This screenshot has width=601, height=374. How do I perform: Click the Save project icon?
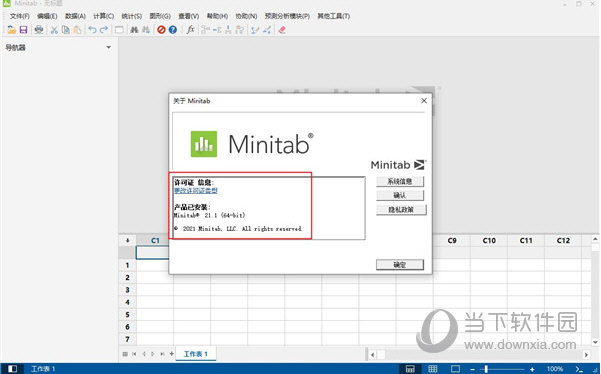tap(23, 30)
